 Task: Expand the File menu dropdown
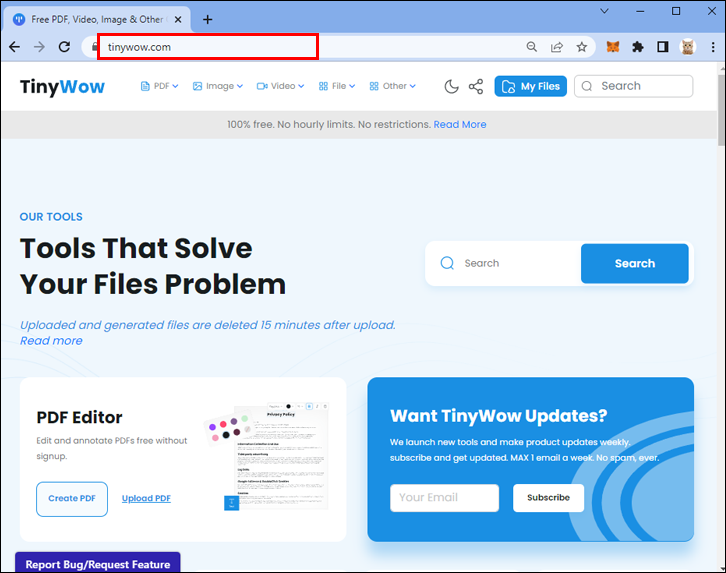[337, 86]
